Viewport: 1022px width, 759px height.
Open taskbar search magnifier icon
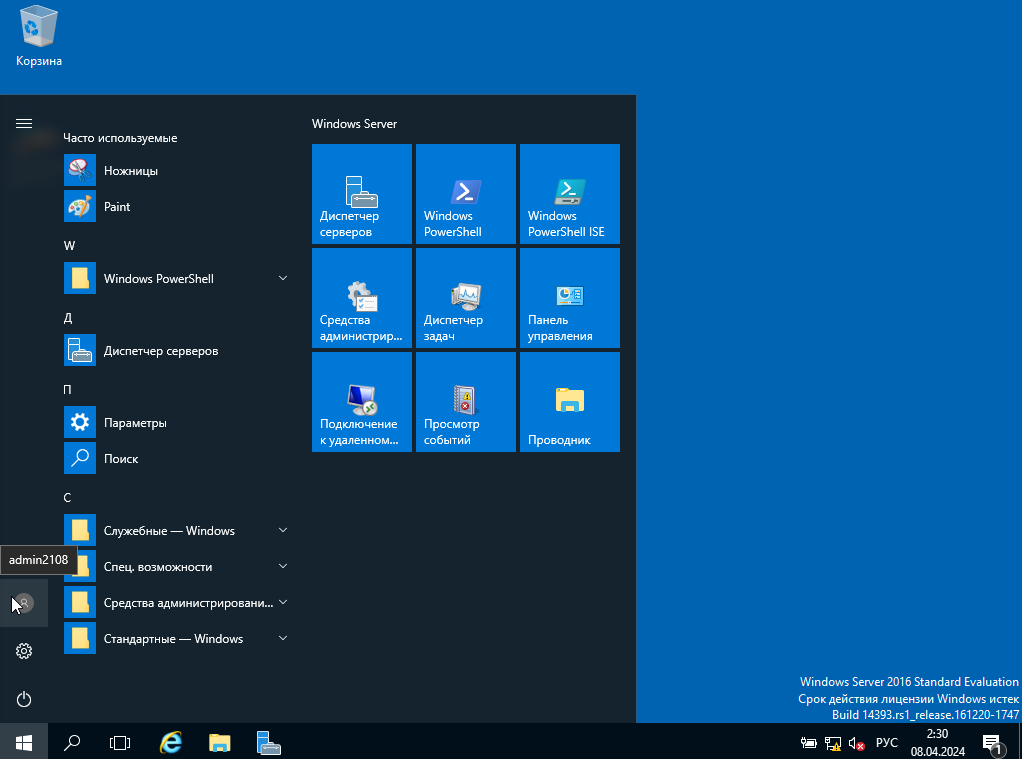(x=72, y=742)
